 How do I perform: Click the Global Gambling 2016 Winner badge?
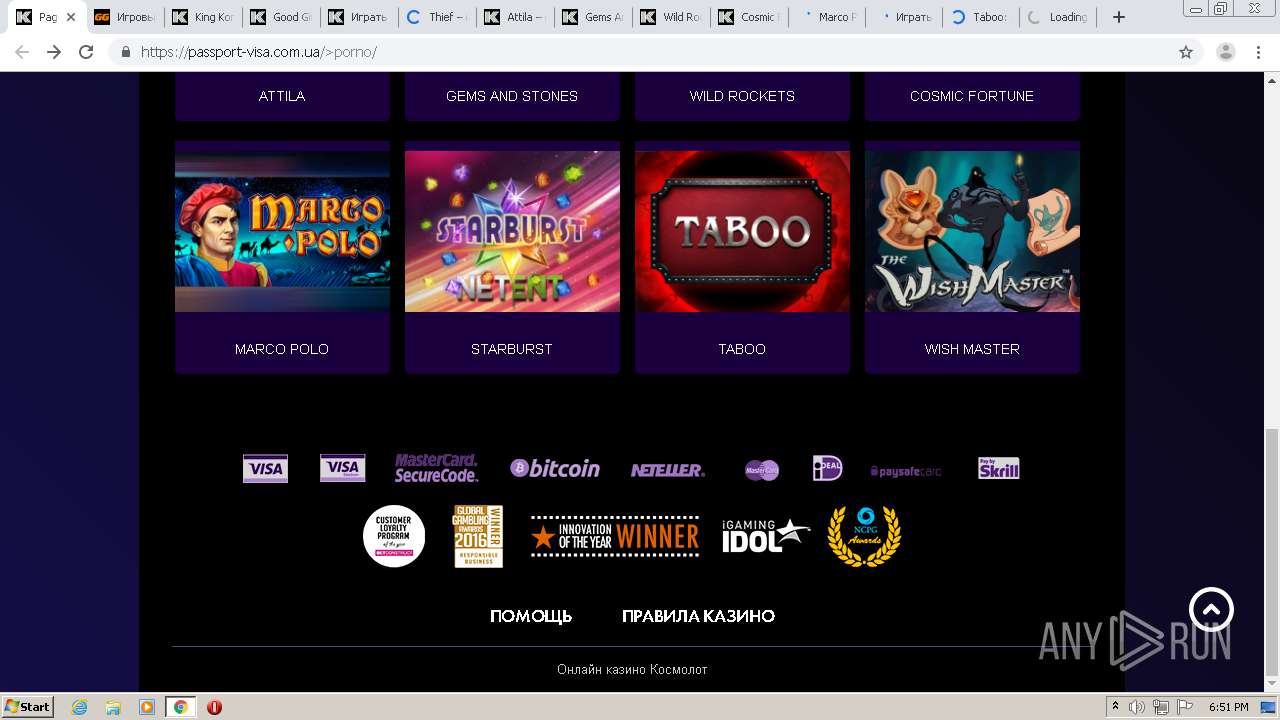pyautogui.click(x=478, y=536)
